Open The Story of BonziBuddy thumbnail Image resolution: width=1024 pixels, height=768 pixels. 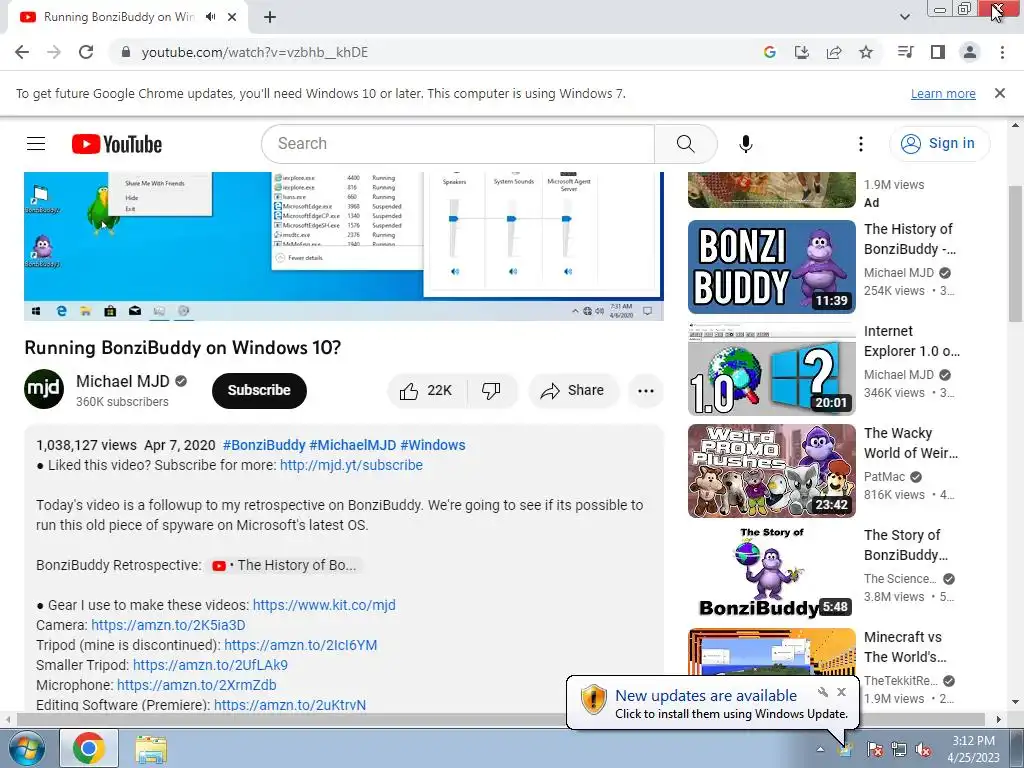772,573
